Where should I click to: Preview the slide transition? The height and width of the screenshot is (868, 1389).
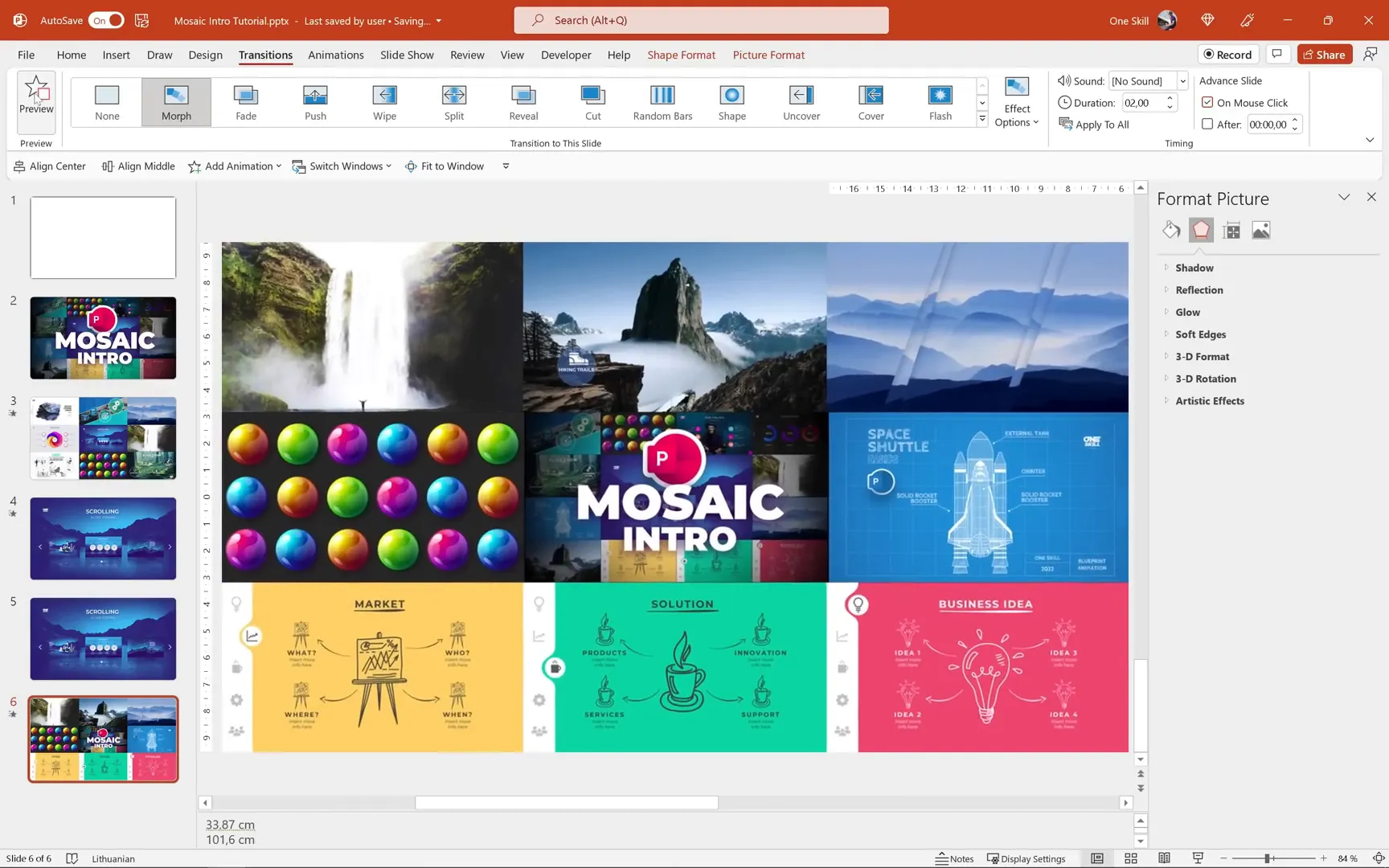(36, 100)
